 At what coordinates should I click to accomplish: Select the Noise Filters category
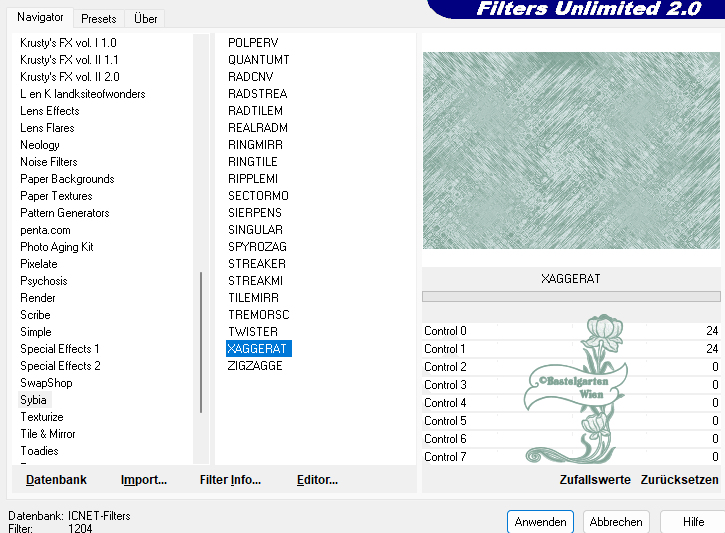pyautogui.click(x=49, y=162)
